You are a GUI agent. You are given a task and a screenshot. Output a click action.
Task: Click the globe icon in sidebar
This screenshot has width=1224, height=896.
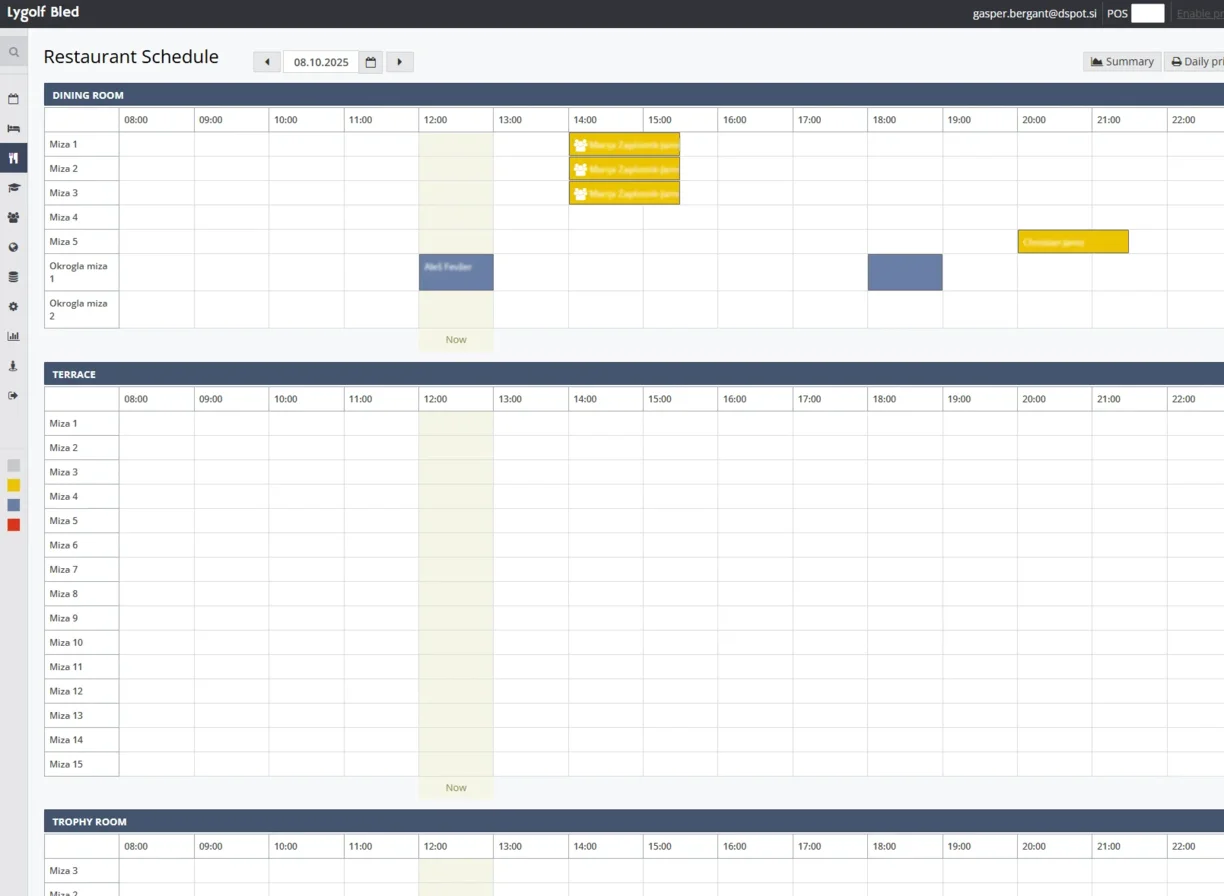(x=14, y=247)
